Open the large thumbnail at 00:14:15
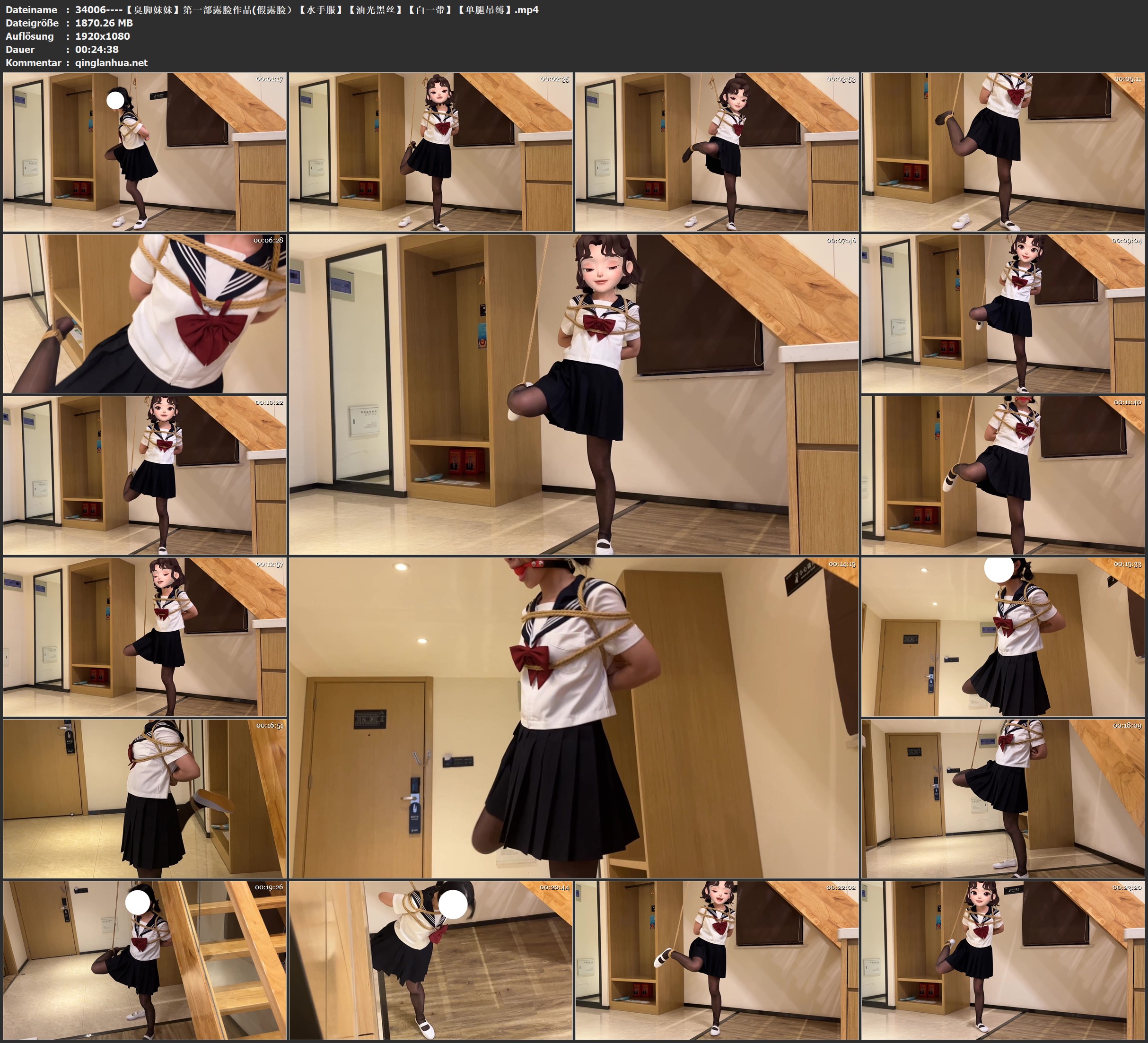This screenshot has height=1043, width=1148. tap(573, 718)
